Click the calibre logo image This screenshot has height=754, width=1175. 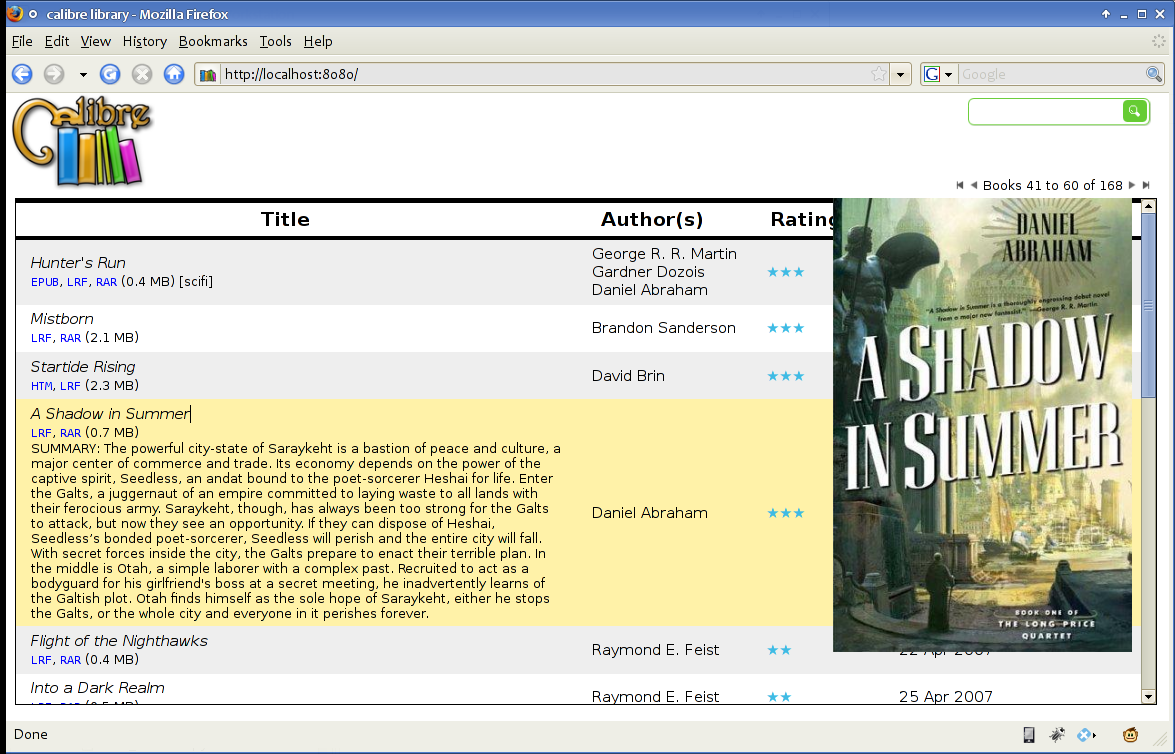point(82,142)
